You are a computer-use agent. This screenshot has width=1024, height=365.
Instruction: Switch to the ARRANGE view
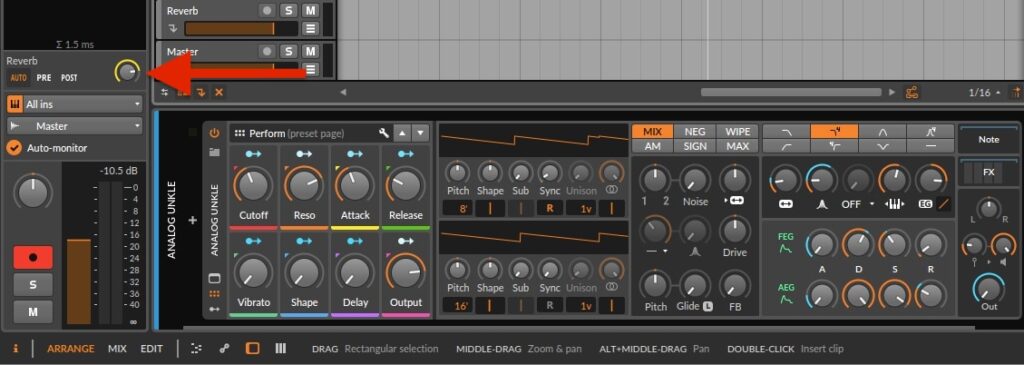pyautogui.click(x=71, y=349)
